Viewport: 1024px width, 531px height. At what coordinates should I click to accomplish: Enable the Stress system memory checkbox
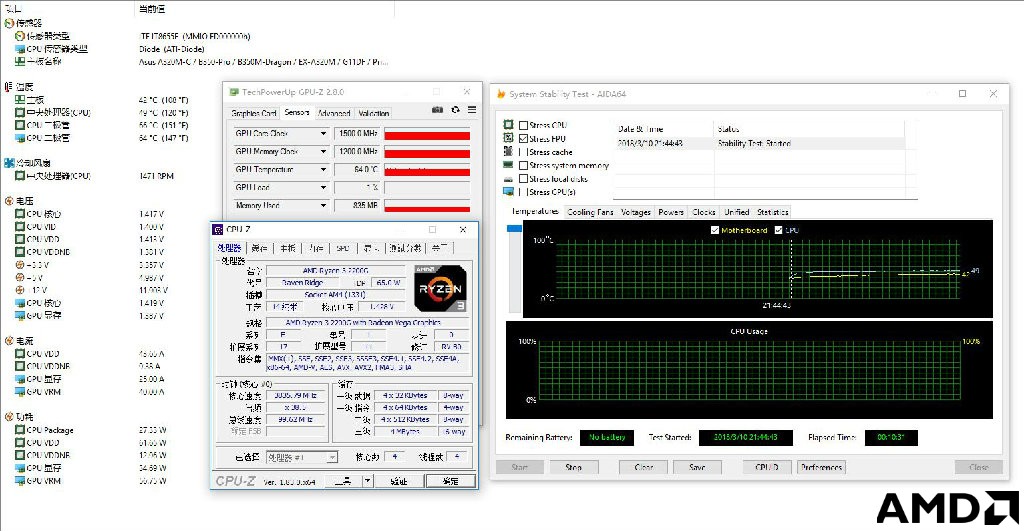point(523,165)
